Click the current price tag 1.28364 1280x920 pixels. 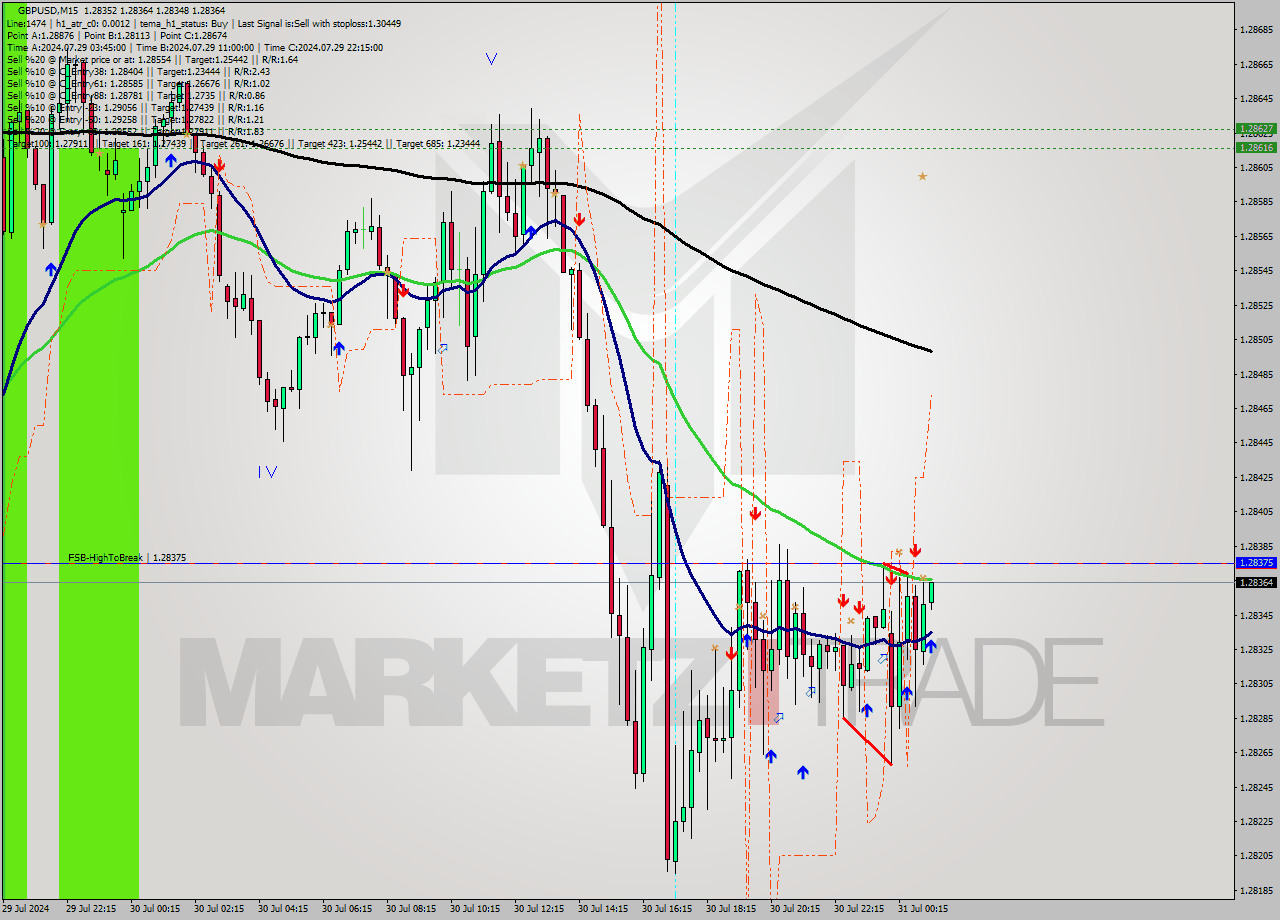(1256, 583)
